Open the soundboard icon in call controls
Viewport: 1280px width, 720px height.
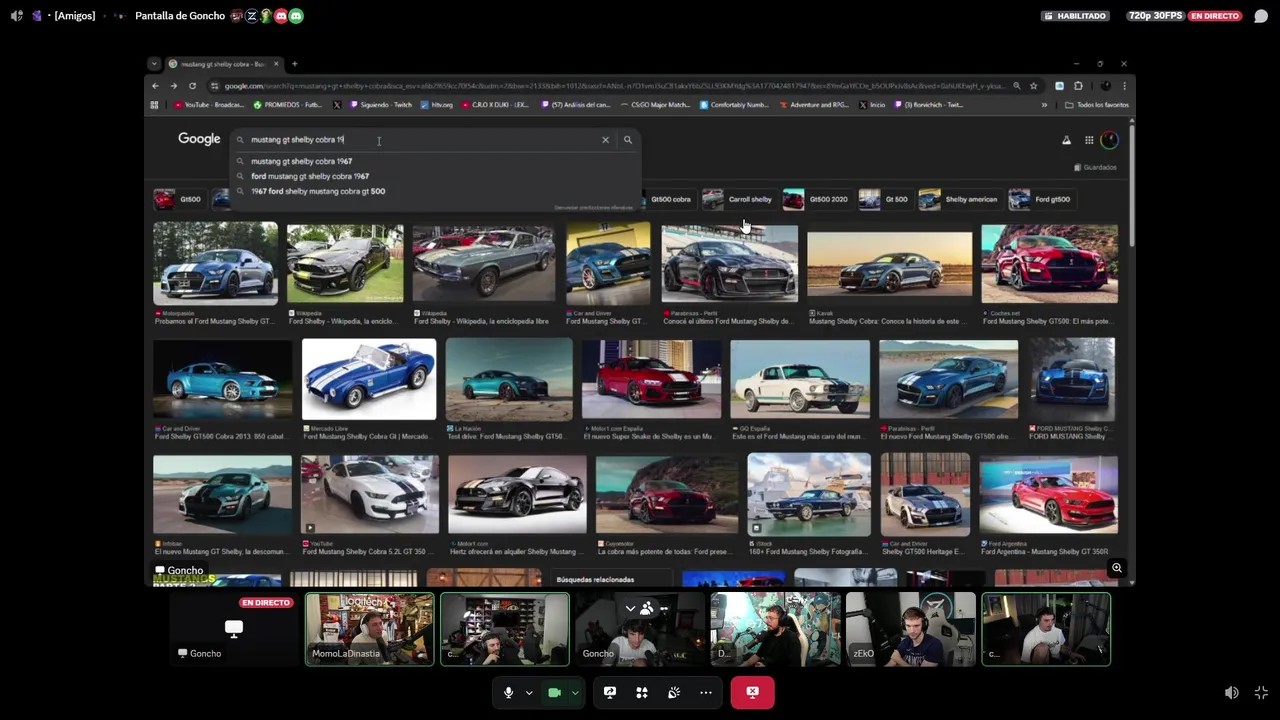(674, 692)
